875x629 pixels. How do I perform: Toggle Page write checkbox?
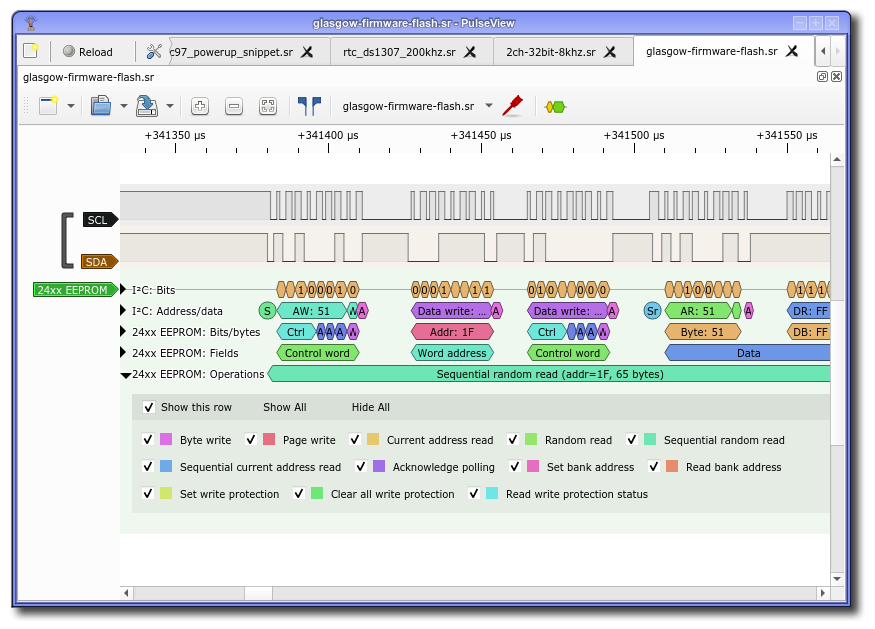coord(251,440)
